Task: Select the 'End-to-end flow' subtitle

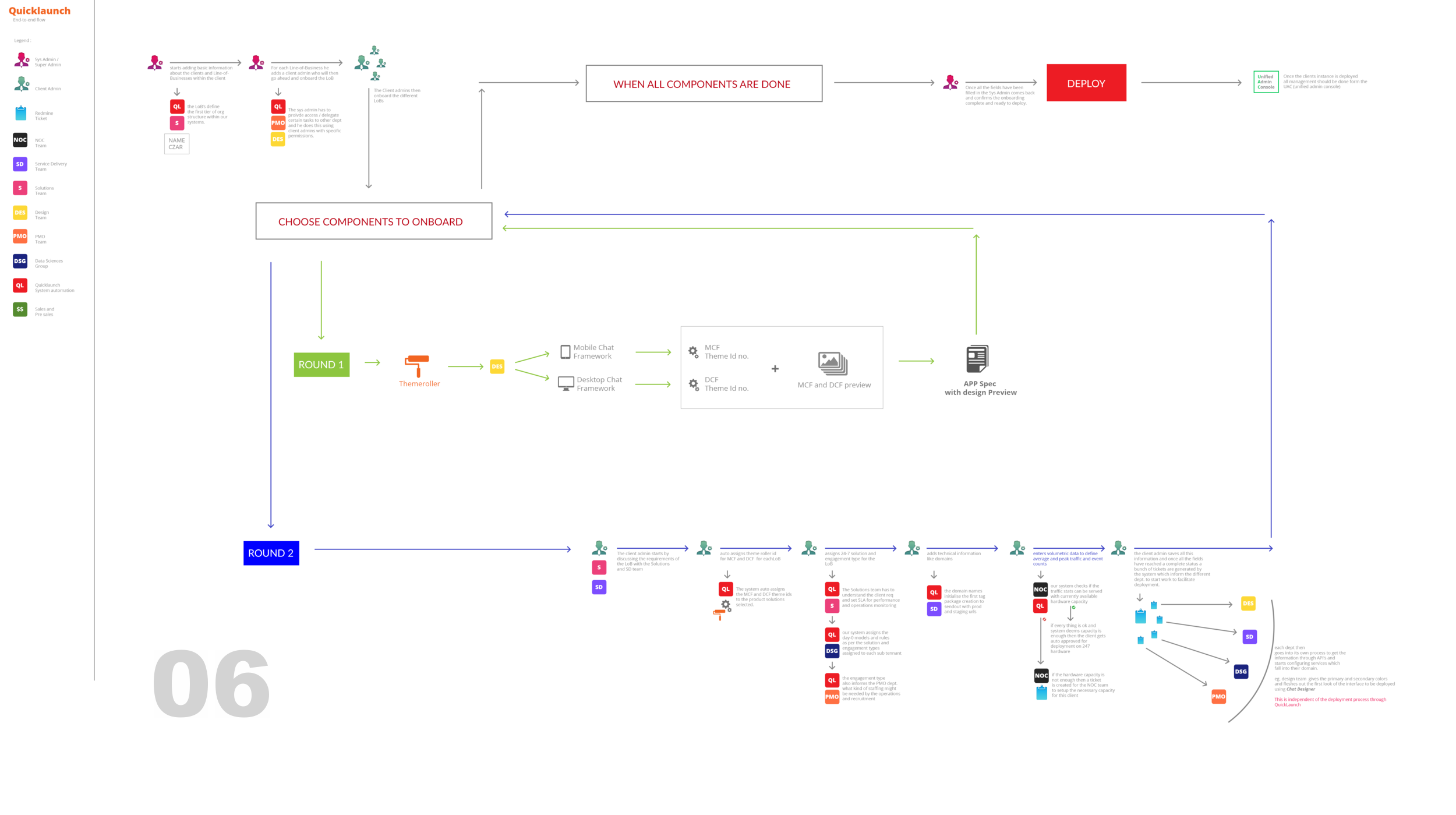Action: coord(29,20)
